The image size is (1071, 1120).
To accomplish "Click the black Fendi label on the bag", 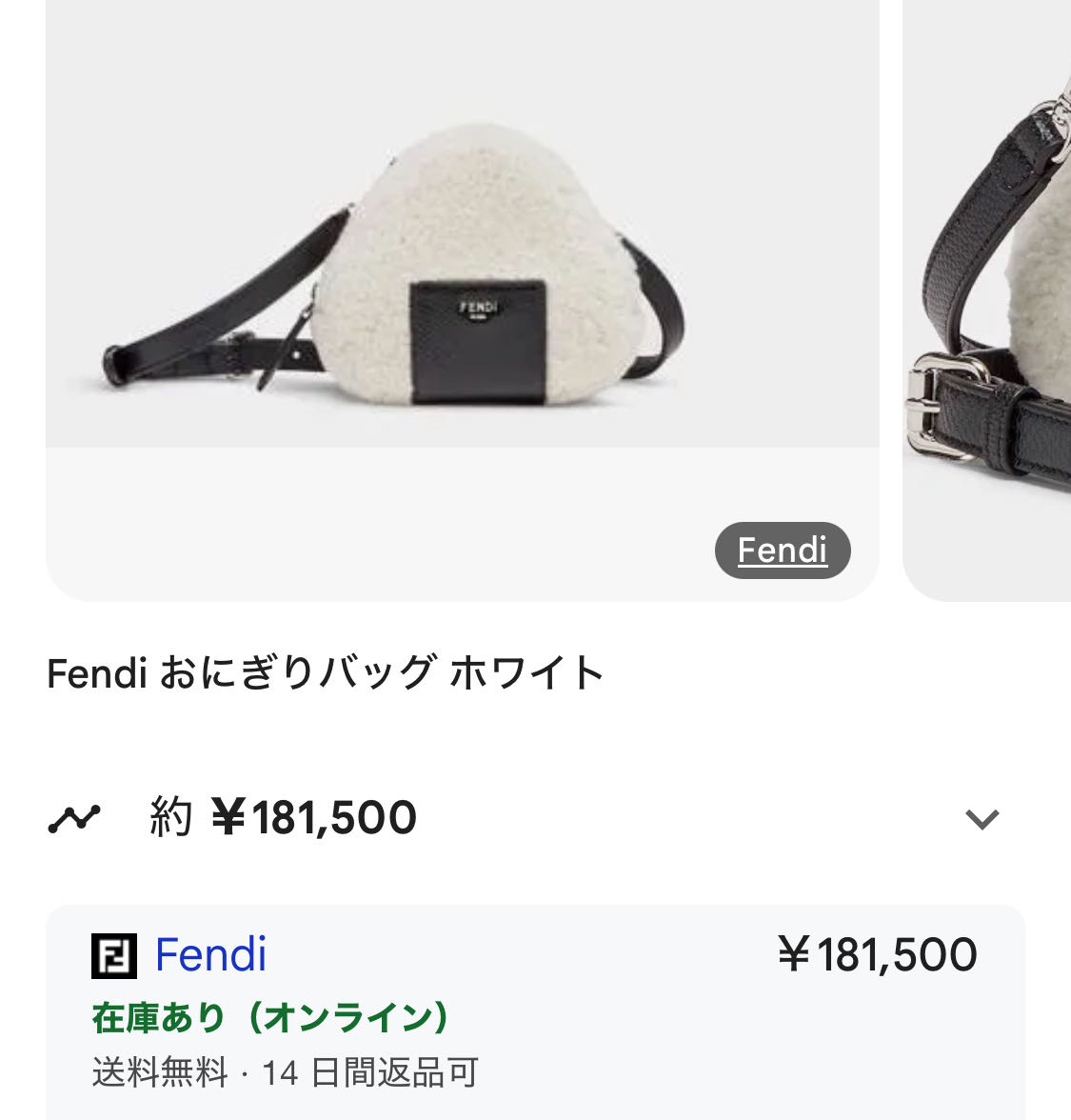I will pos(478,341).
